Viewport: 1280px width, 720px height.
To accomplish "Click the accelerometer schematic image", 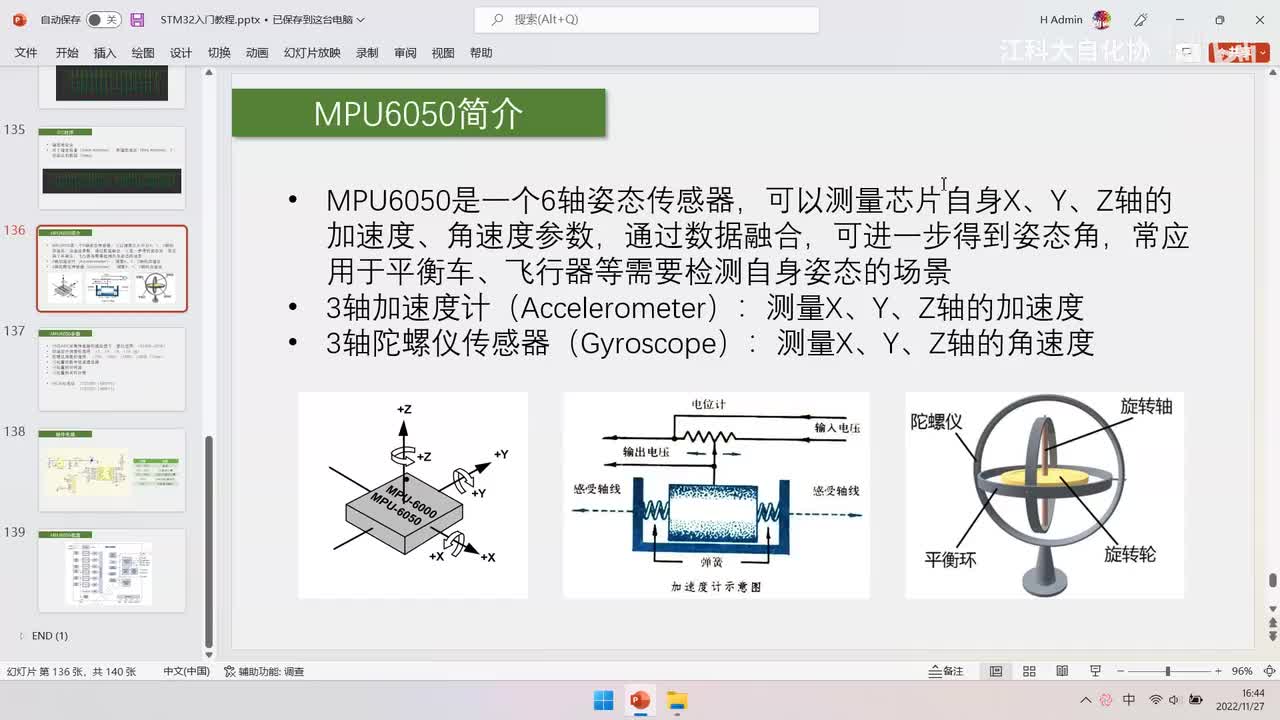I will (716, 495).
